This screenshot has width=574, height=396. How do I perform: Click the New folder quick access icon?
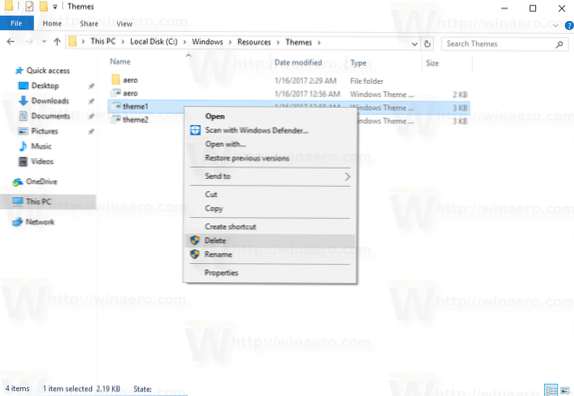(43, 6)
